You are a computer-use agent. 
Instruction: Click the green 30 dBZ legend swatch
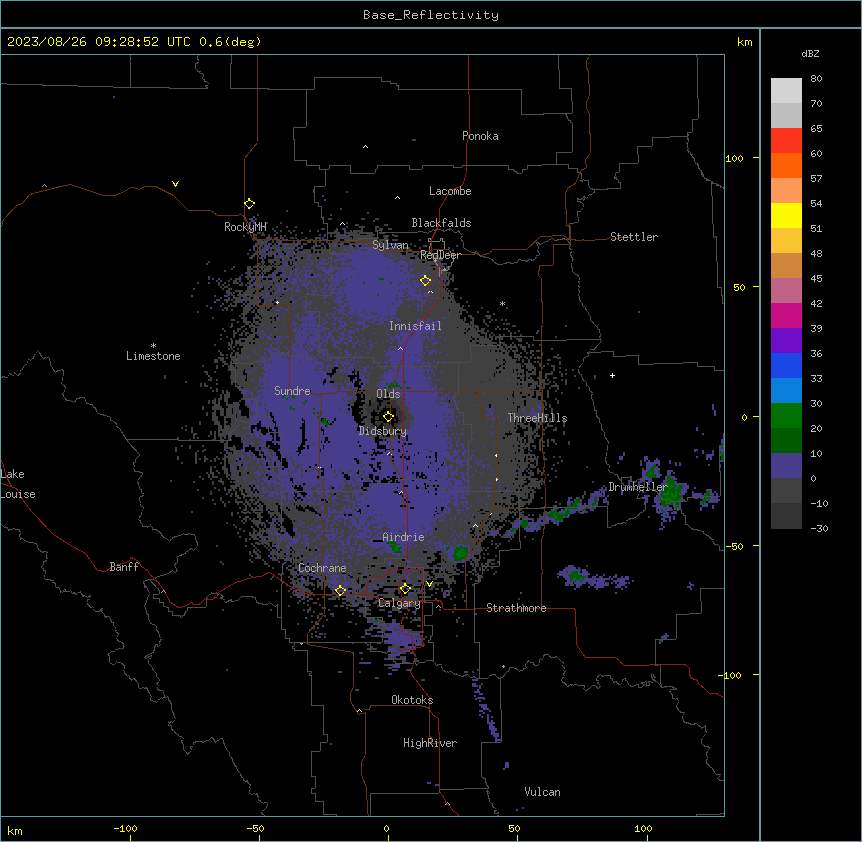pyautogui.click(x=786, y=416)
